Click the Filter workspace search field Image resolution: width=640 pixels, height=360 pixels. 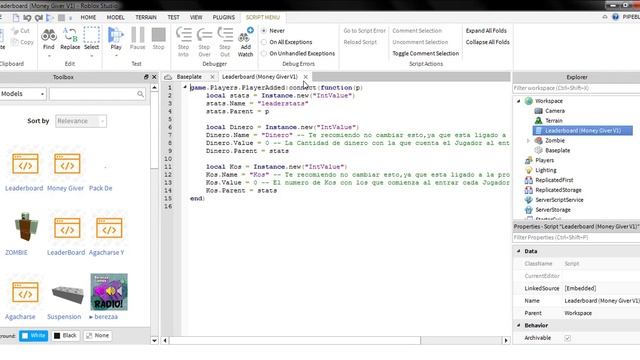click(x=576, y=88)
